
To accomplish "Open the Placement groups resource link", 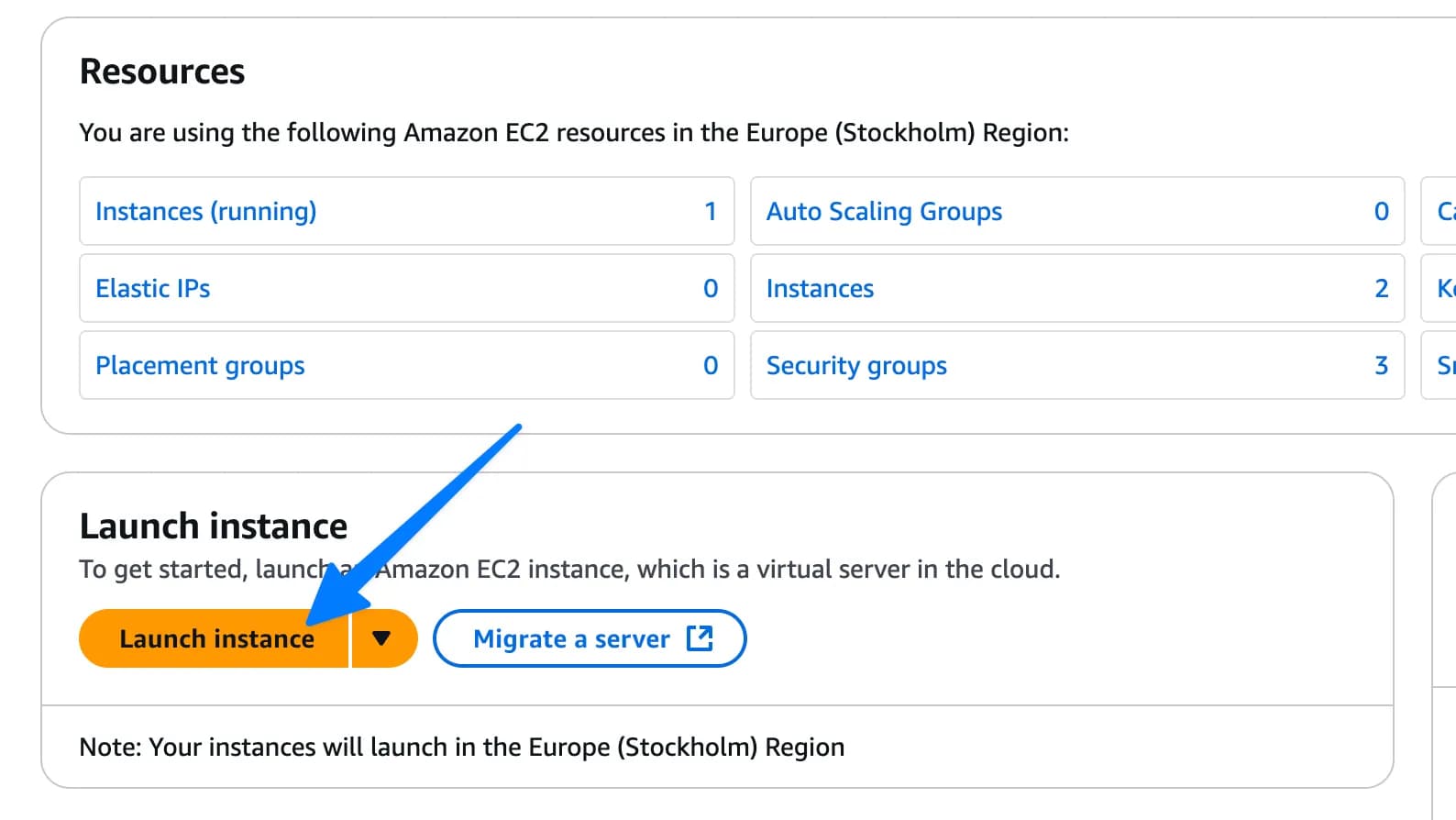I will point(200,365).
